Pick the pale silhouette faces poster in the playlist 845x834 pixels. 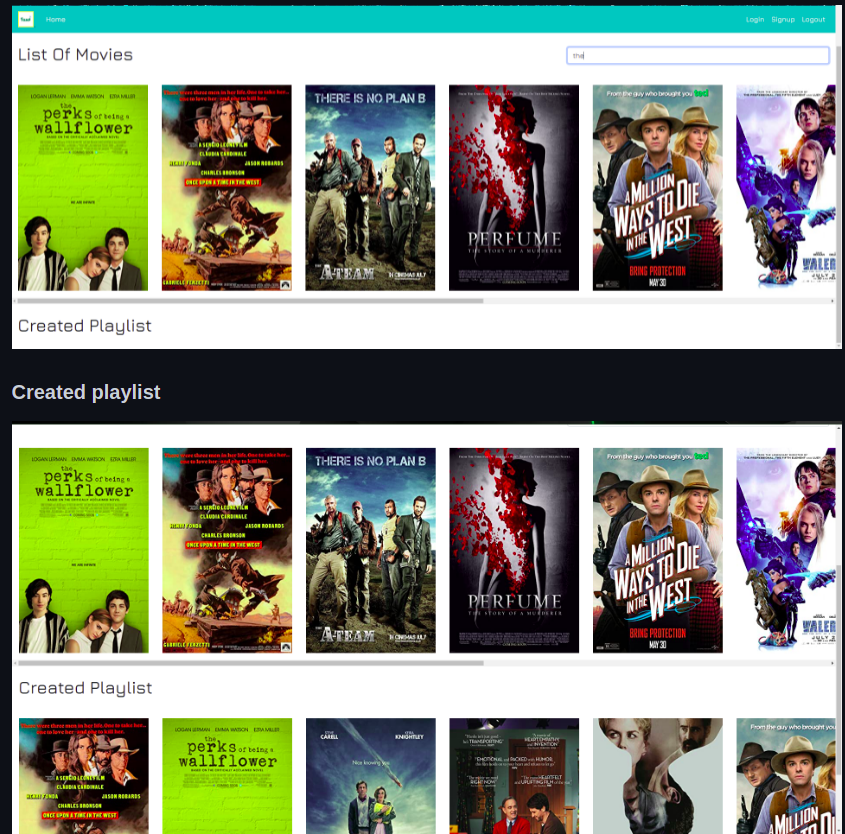[x=657, y=776]
